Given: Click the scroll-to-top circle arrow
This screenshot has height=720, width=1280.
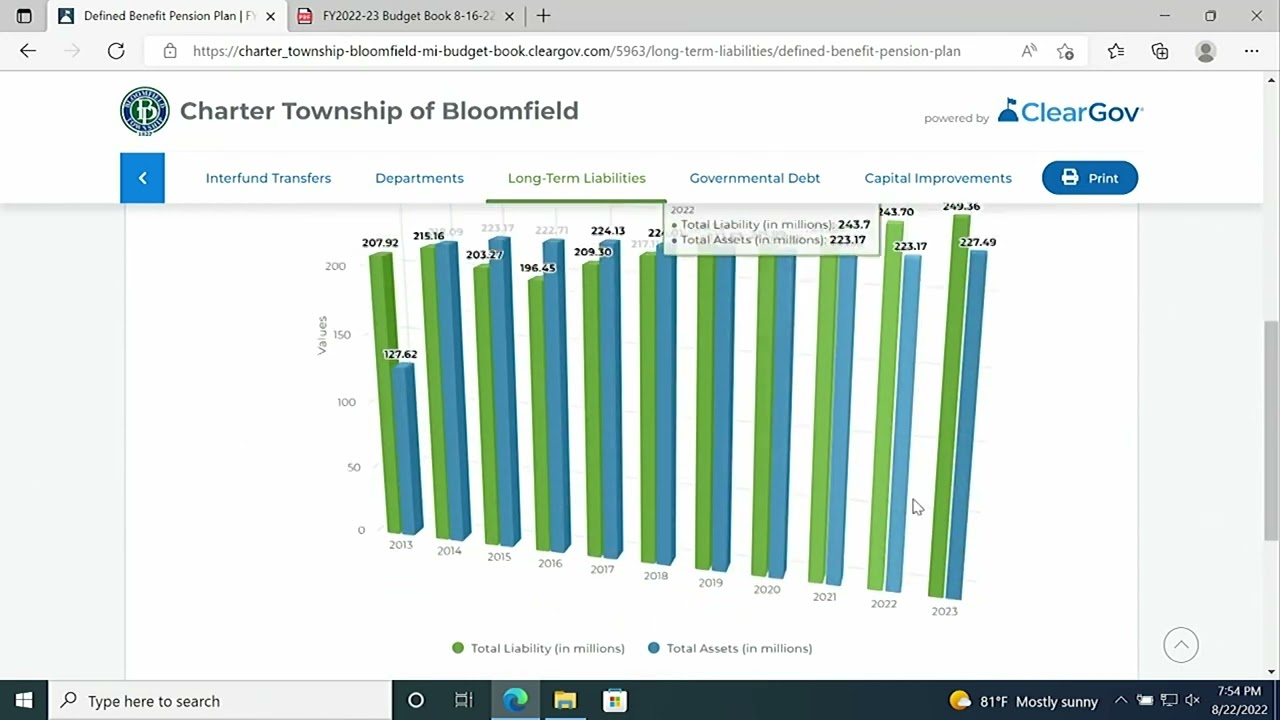Looking at the screenshot, I should pyautogui.click(x=1181, y=645).
